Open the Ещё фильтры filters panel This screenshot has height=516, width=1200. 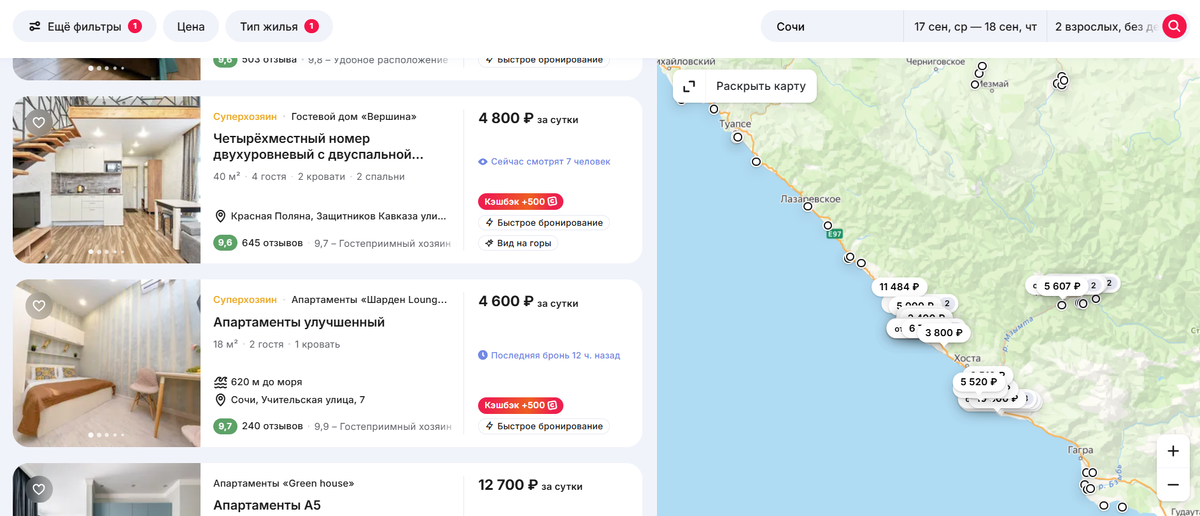pyautogui.click(x=85, y=26)
